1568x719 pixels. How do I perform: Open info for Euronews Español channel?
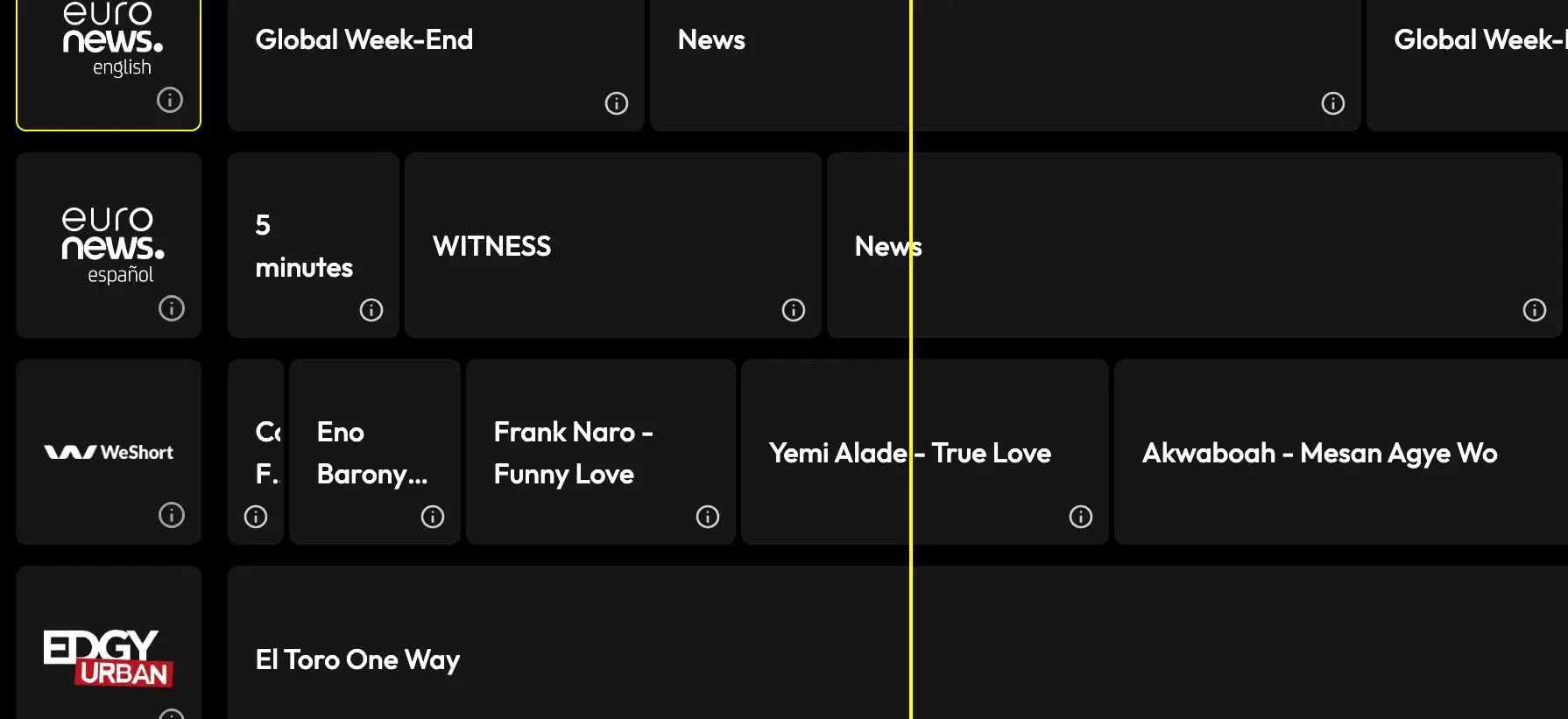(172, 308)
